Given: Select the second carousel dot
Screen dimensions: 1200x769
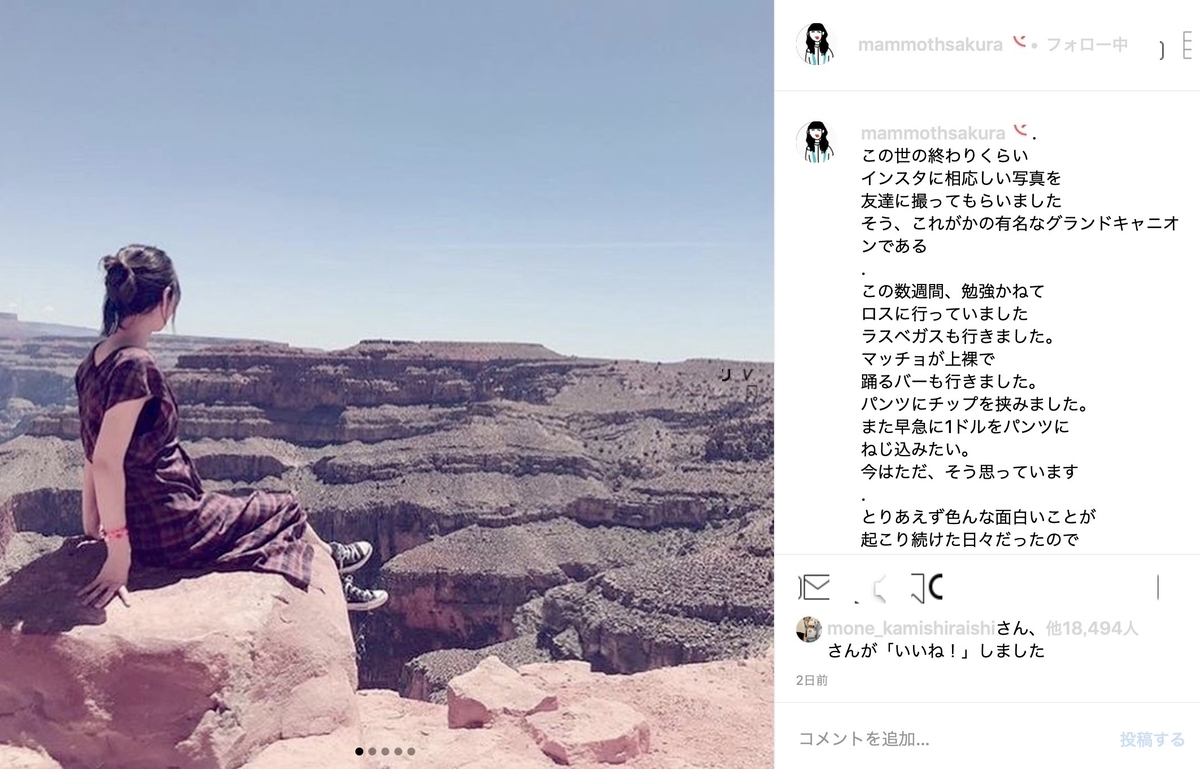Looking at the screenshot, I should [x=372, y=751].
